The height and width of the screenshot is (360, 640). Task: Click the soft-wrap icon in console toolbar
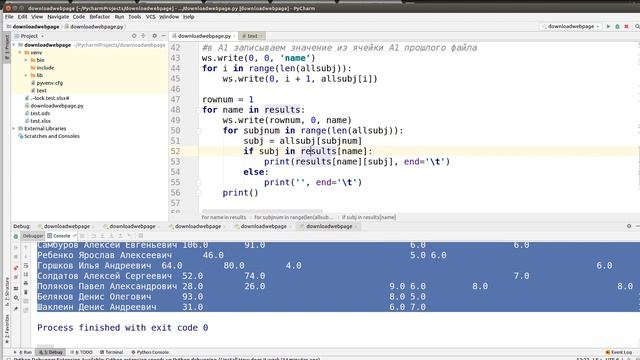point(26,265)
